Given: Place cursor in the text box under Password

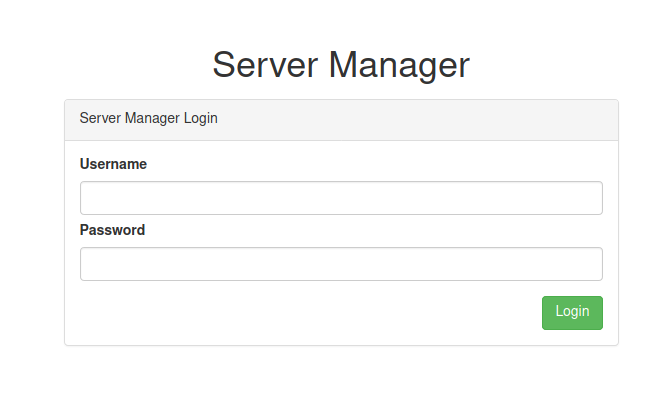Looking at the screenshot, I should pos(341,264).
